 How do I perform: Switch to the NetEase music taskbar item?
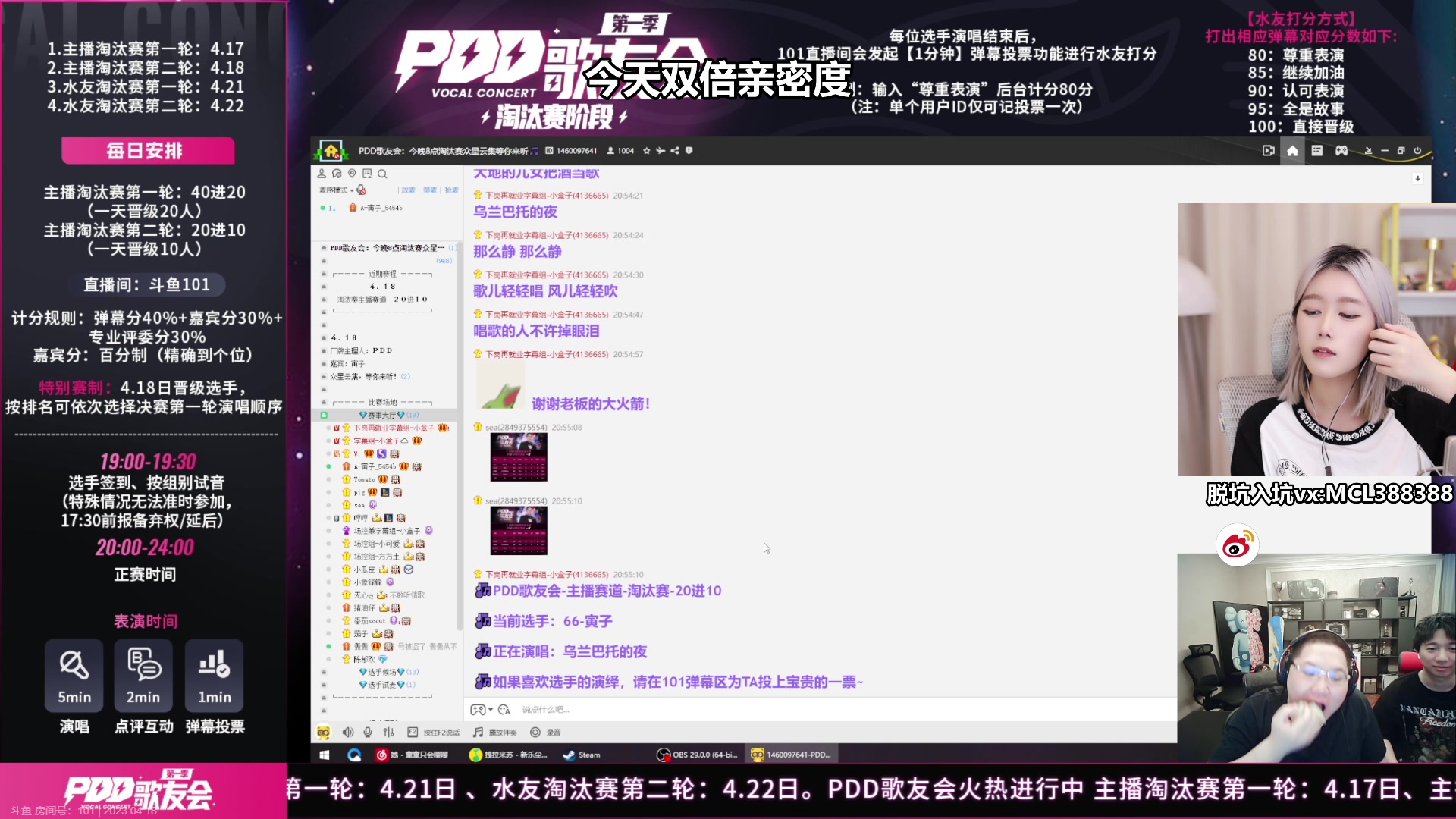[x=413, y=755]
